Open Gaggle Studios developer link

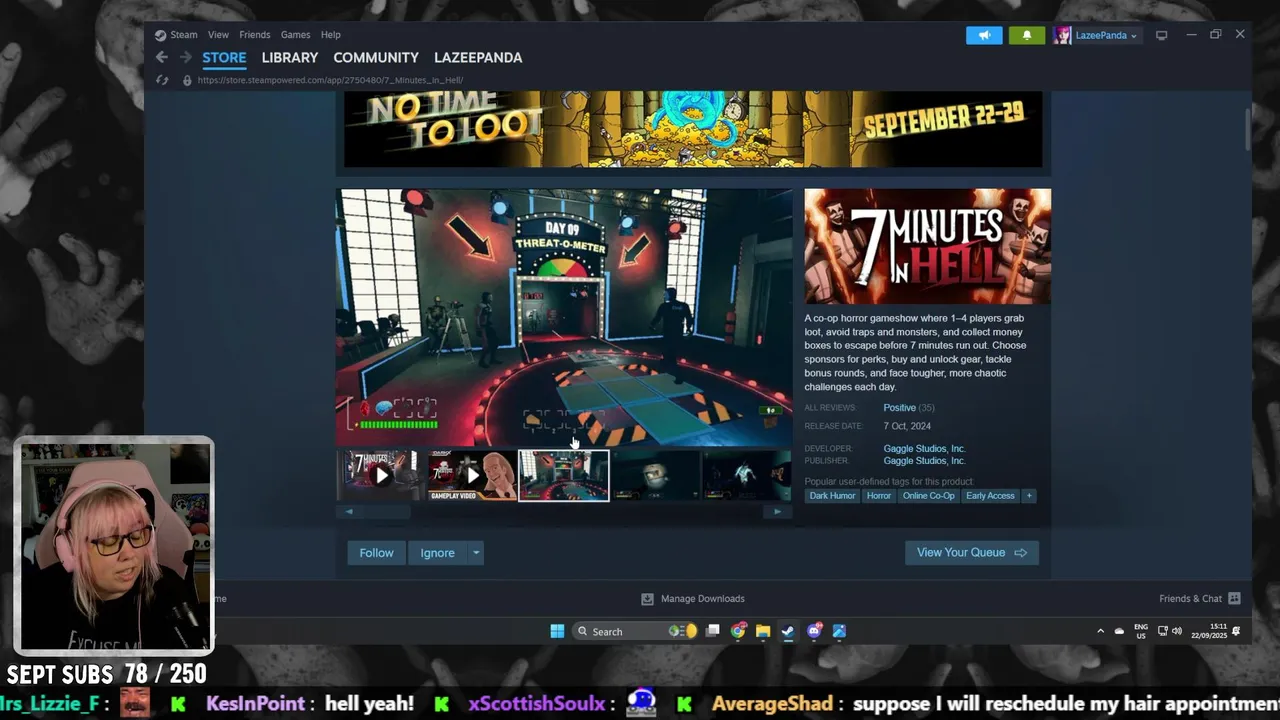[x=924, y=449]
